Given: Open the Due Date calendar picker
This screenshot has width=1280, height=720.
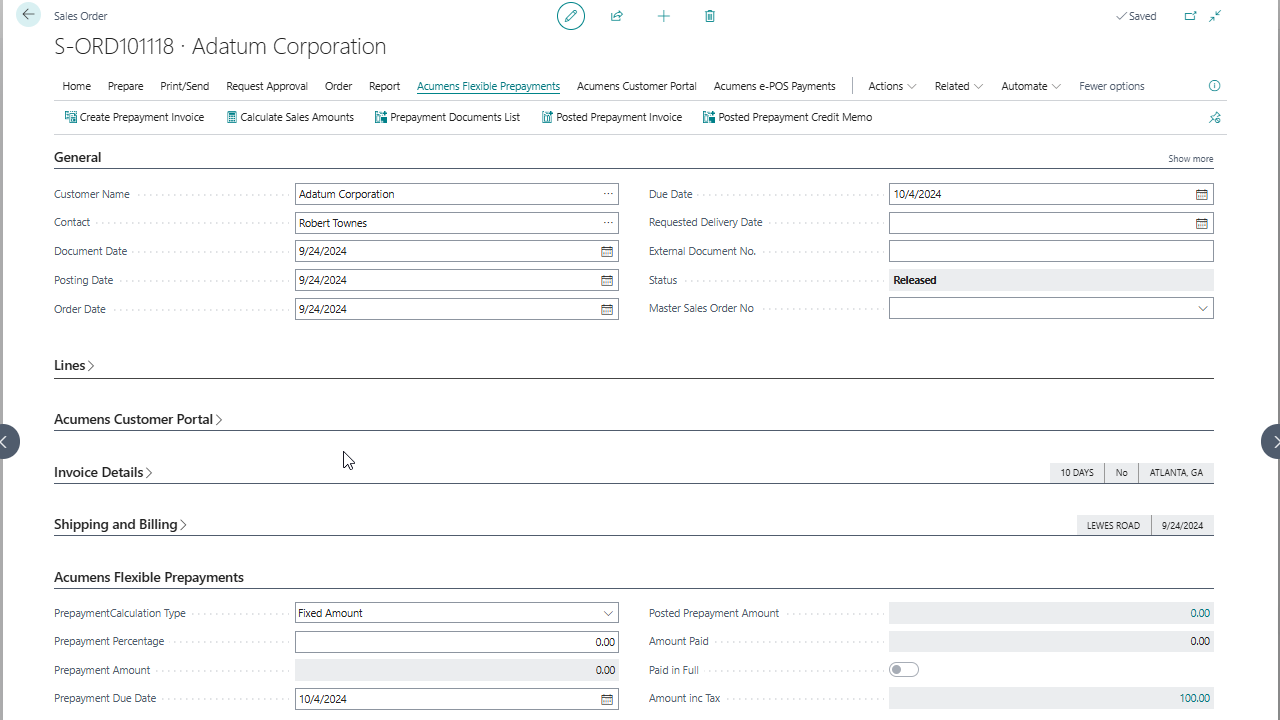Looking at the screenshot, I should click(x=1202, y=195).
